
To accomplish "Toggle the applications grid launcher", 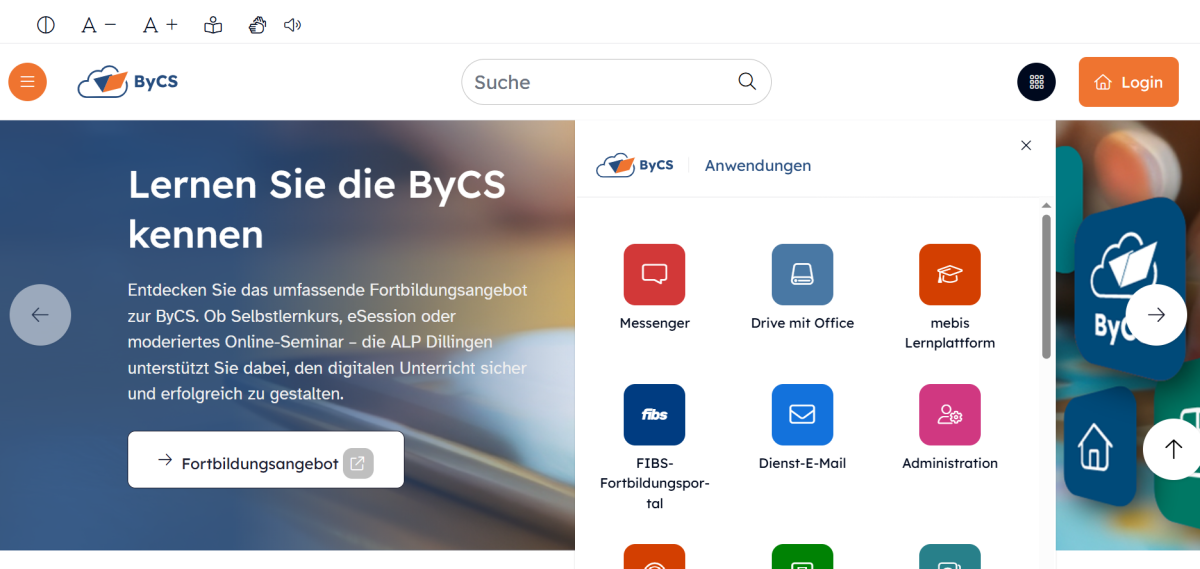I will point(1036,82).
